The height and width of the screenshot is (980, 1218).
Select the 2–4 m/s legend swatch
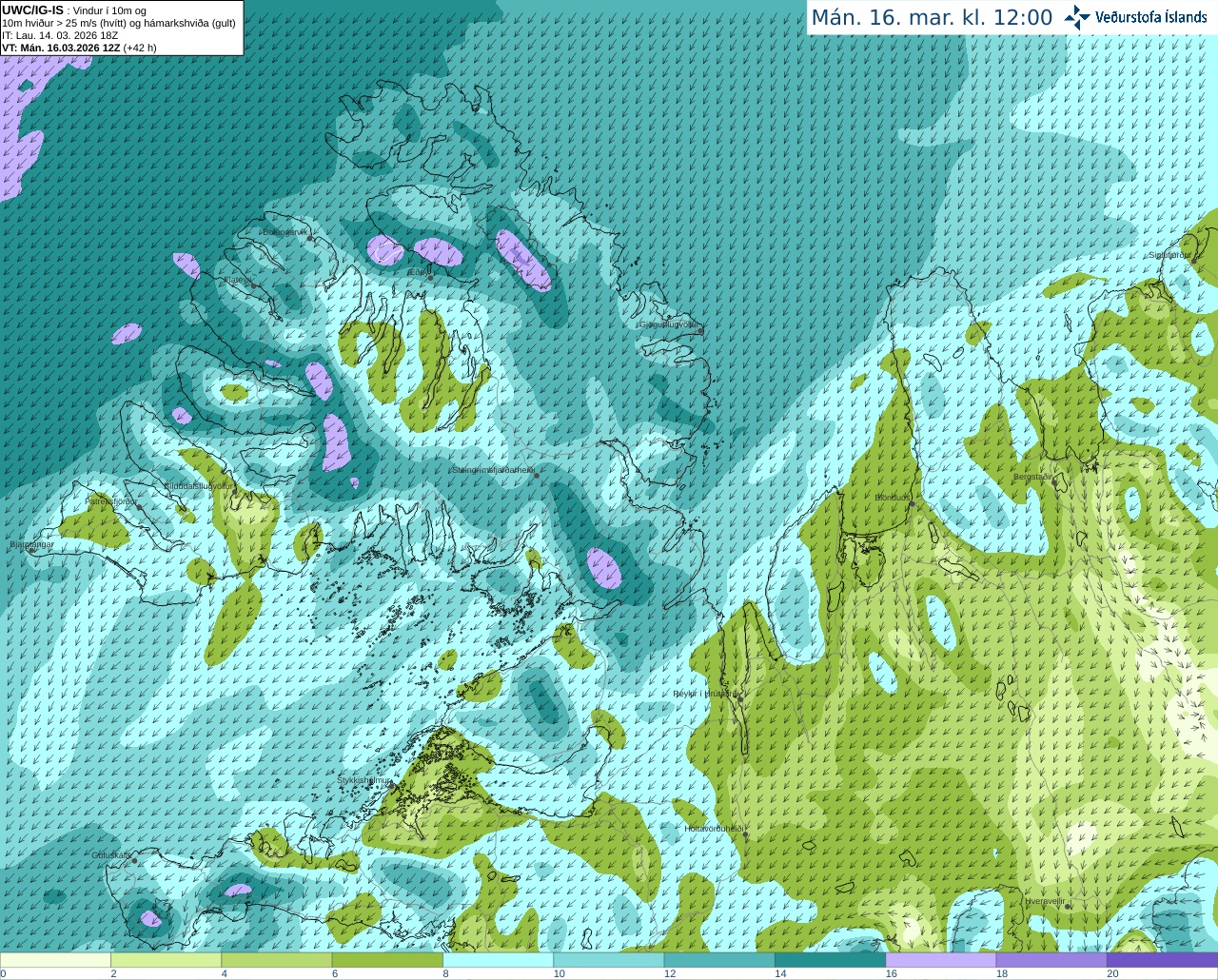pos(166,960)
